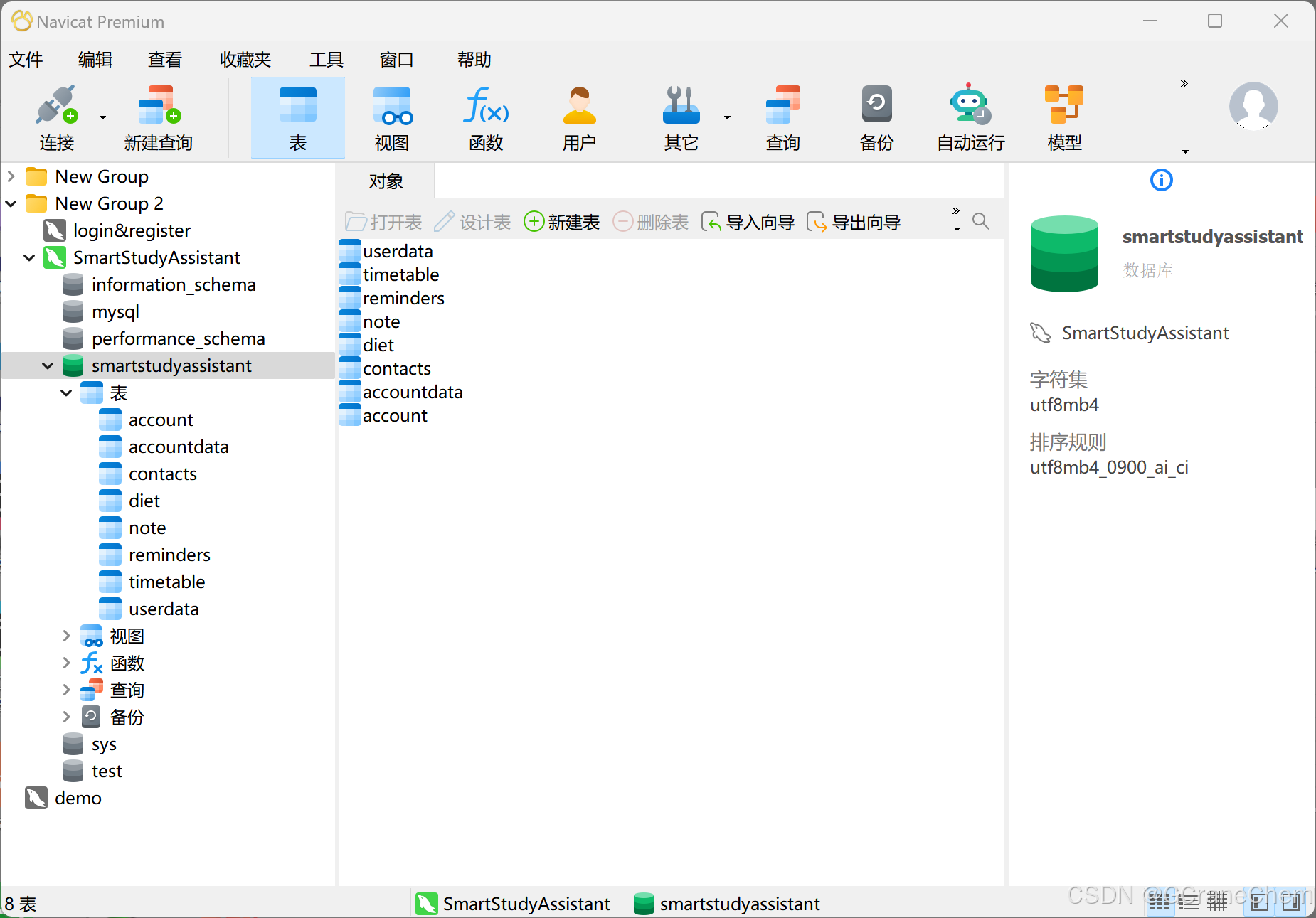Open the Model (模型) toolbar icon
Viewport: 1316px width, 918px height.
pyautogui.click(x=1064, y=118)
